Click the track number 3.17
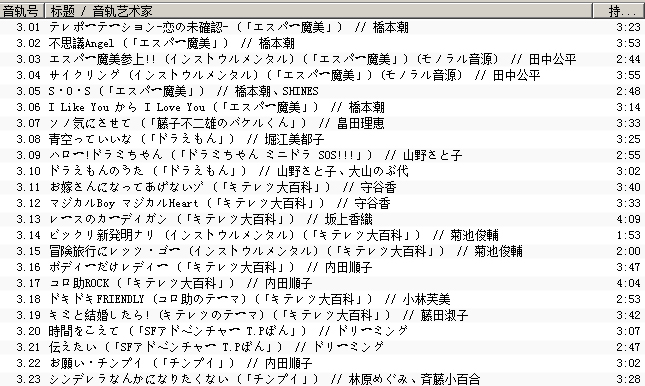The height and width of the screenshot is (386, 645). point(28,283)
